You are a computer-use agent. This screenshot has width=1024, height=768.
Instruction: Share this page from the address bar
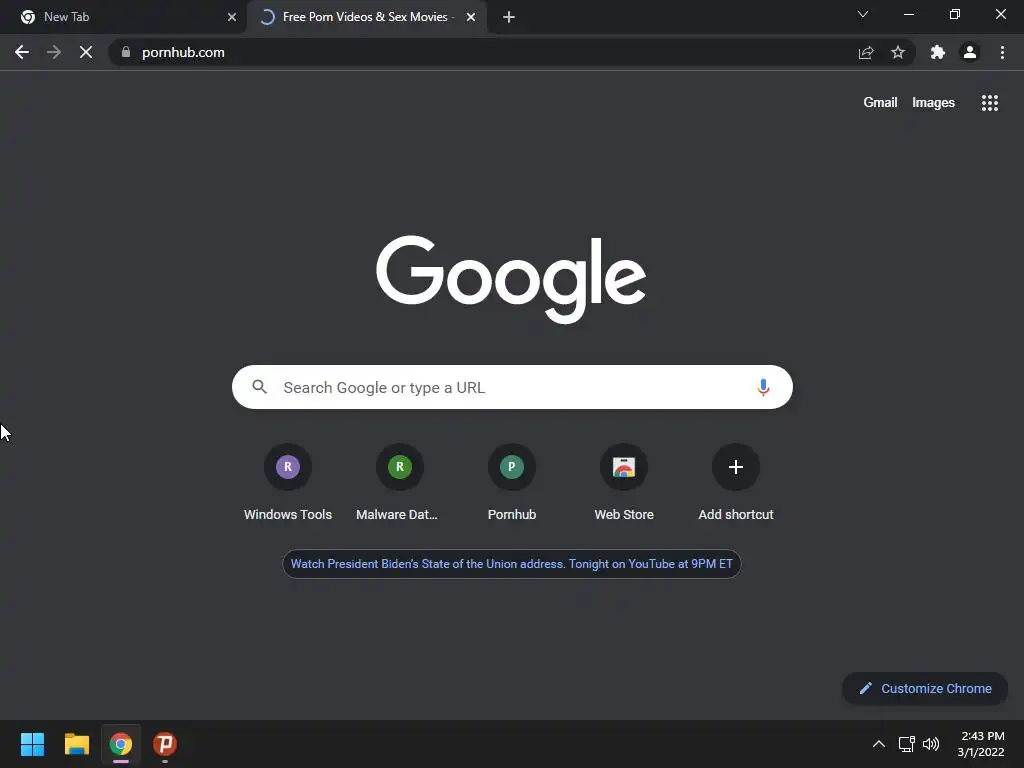[x=866, y=52]
